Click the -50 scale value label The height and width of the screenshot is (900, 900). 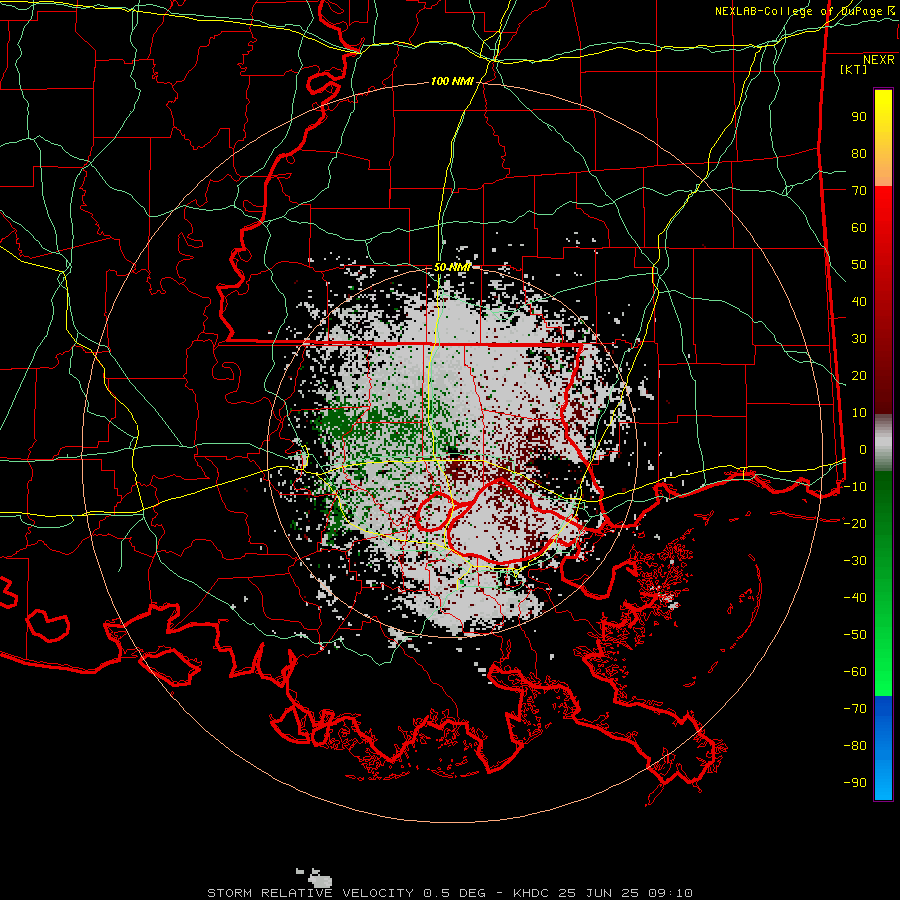point(855,635)
